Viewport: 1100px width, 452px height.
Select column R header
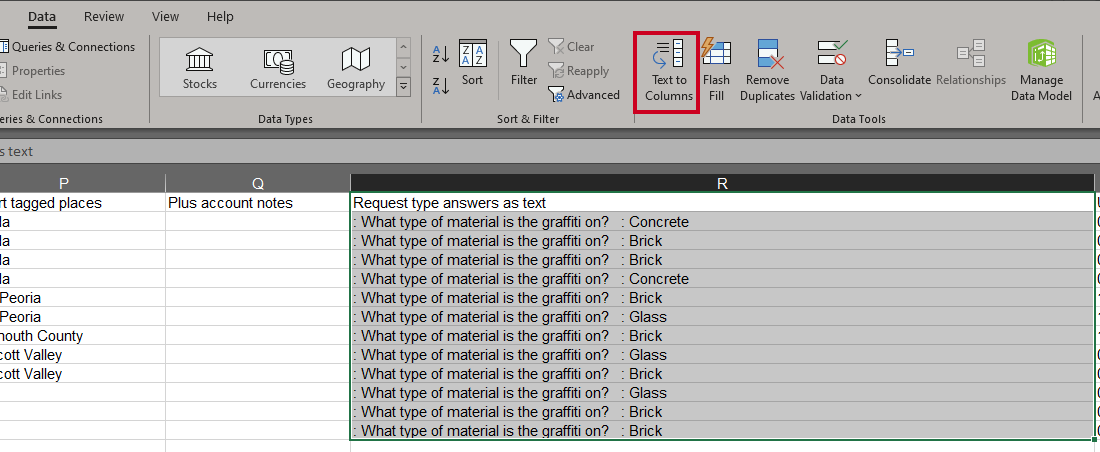click(722, 183)
